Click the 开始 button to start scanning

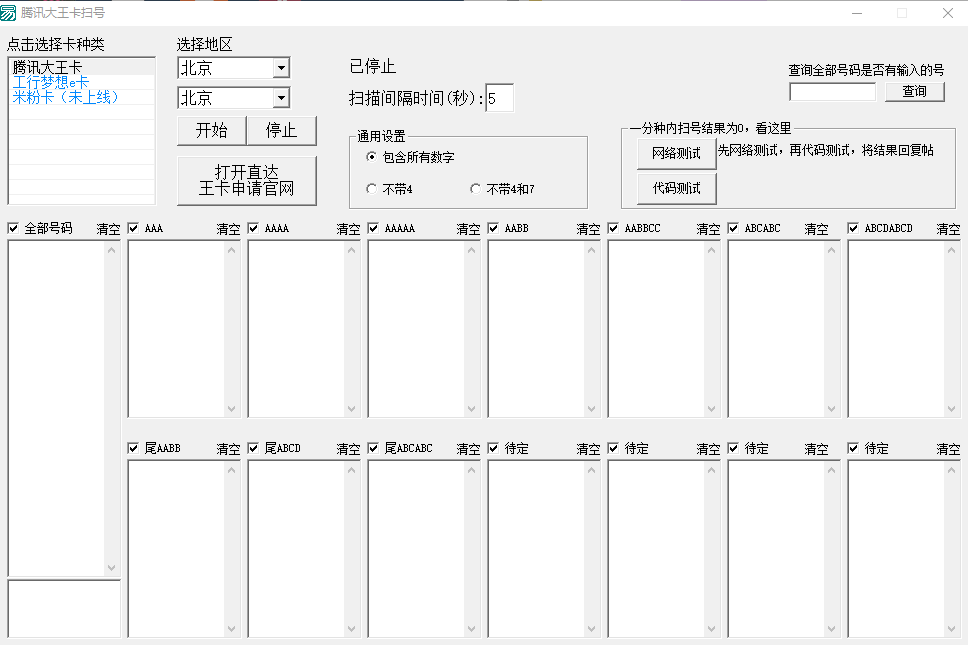[x=211, y=130]
